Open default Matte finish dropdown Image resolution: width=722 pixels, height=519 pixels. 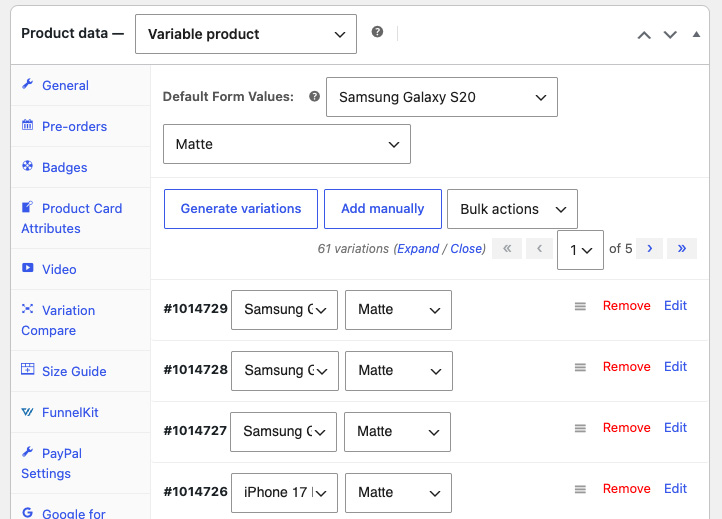(x=287, y=144)
